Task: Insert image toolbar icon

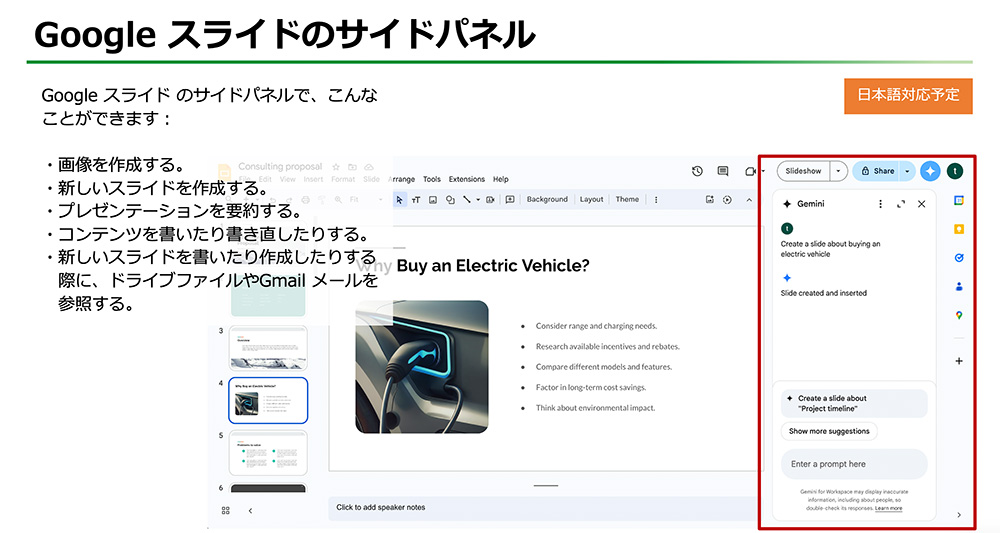Action: [x=432, y=200]
